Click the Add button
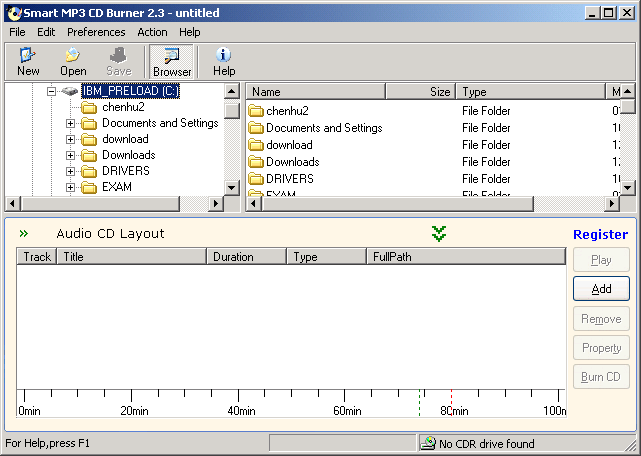 [x=601, y=289]
